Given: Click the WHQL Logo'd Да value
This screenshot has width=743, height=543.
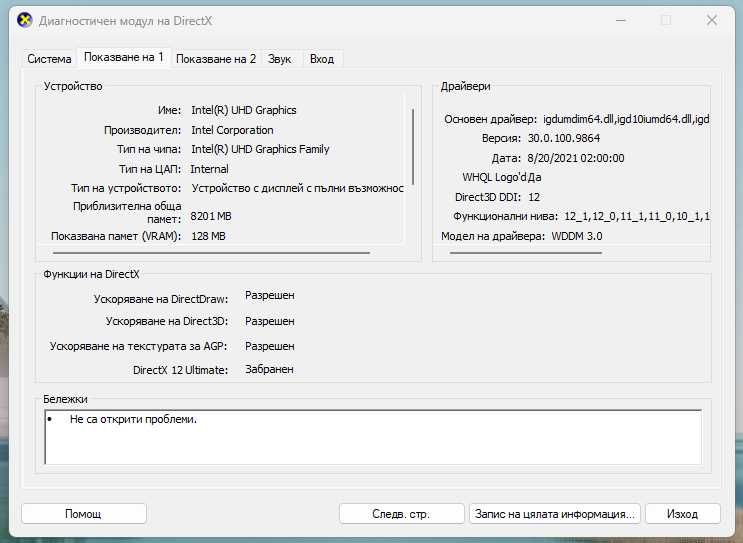Looking at the screenshot, I should pyautogui.click(x=535, y=178).
